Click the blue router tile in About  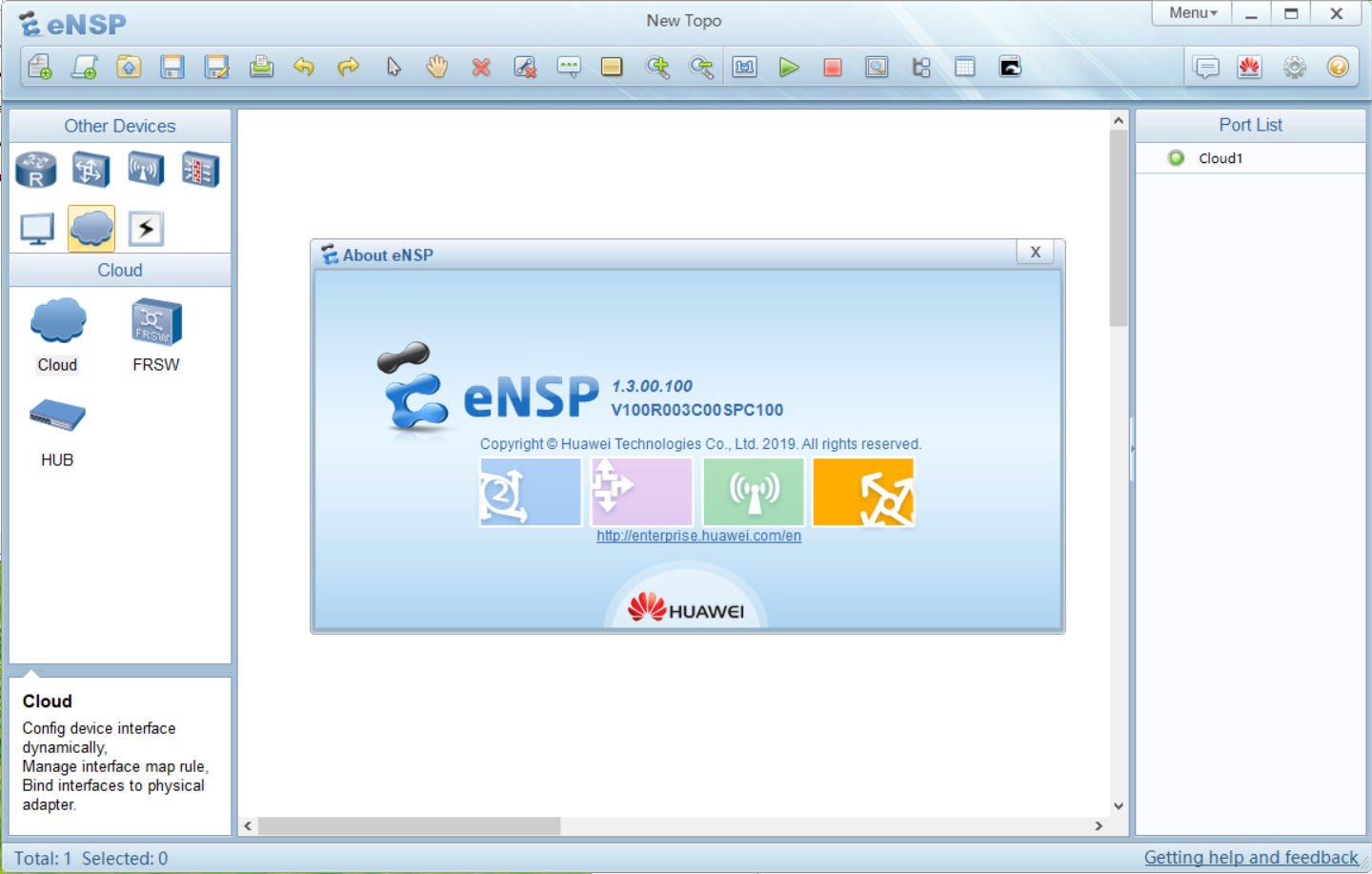530,492
